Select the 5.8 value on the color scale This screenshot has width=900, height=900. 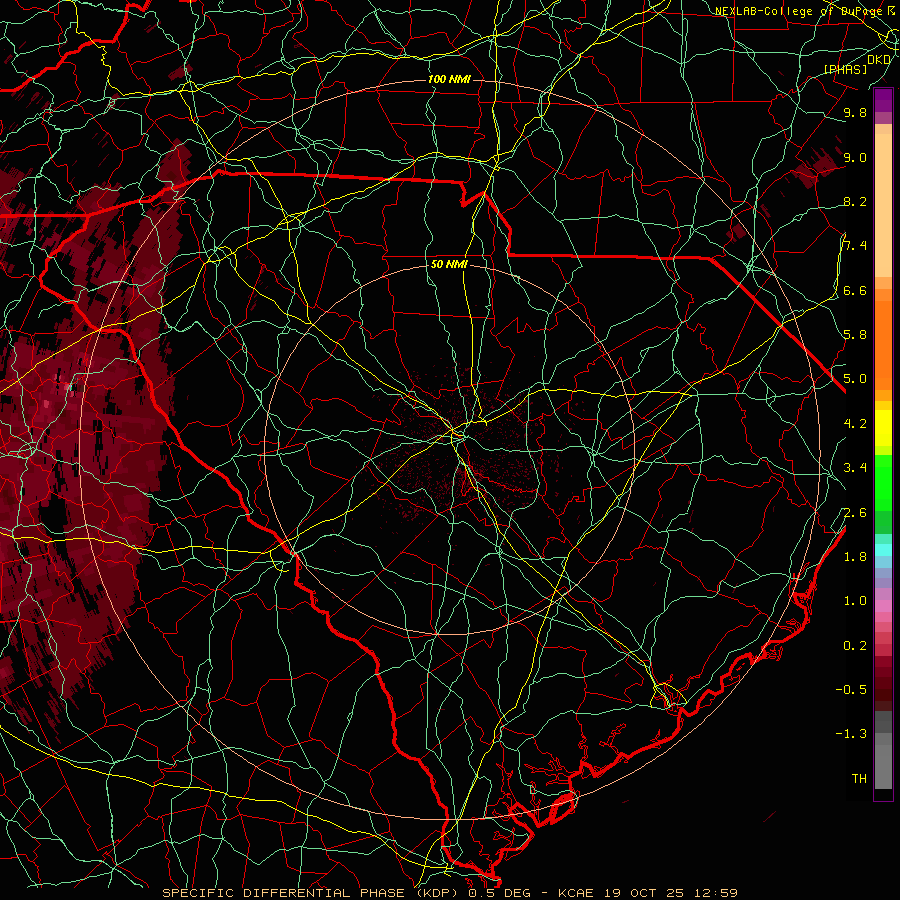point(855,335)
